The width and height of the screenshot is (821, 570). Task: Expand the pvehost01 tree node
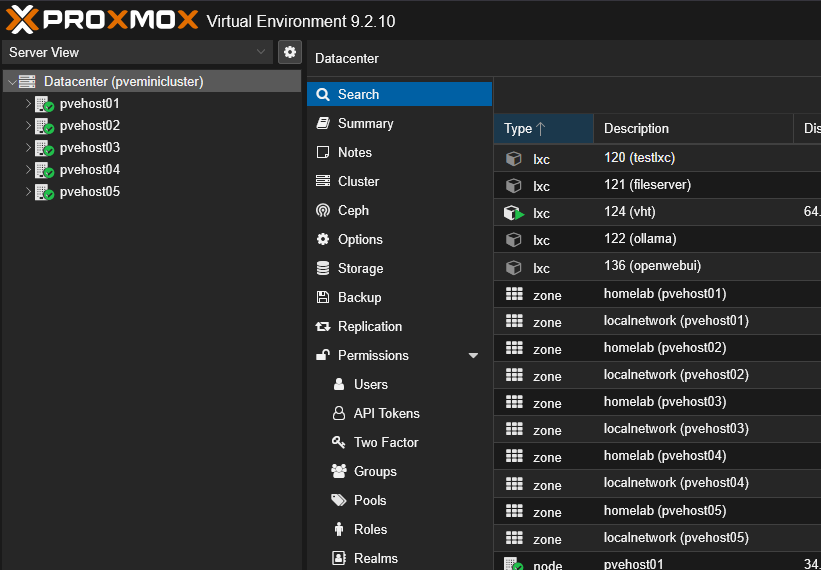pyautogui.click(x=28, y=104)
